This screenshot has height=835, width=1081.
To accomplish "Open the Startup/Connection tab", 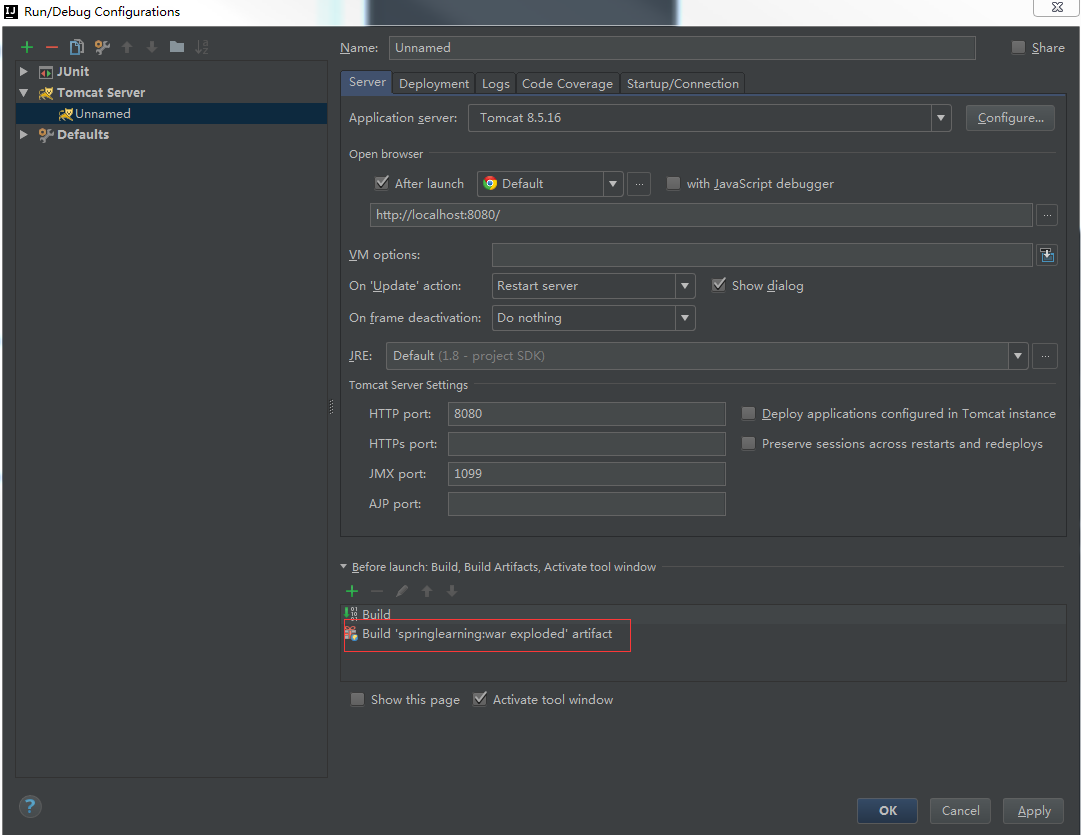I will 683,84.
